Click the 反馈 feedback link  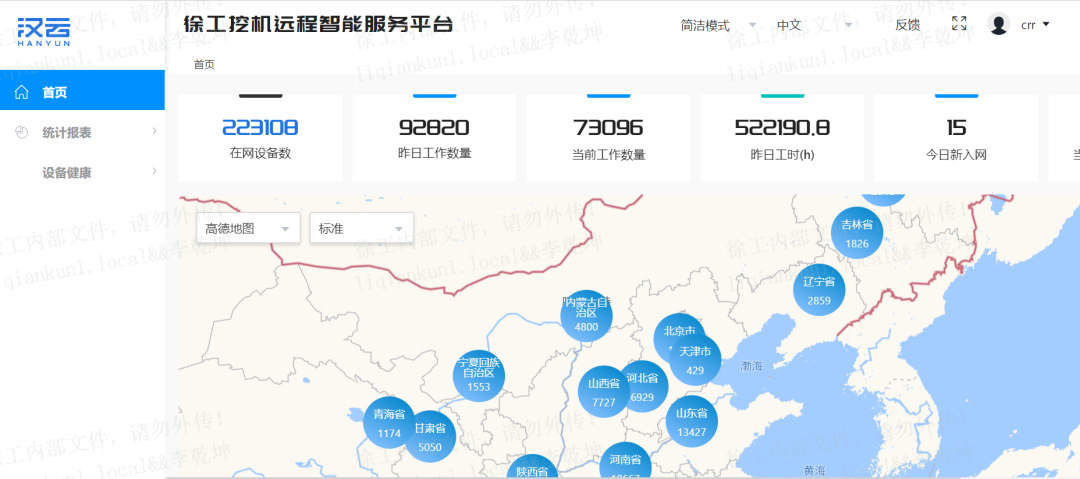click(x=907, y=26)
